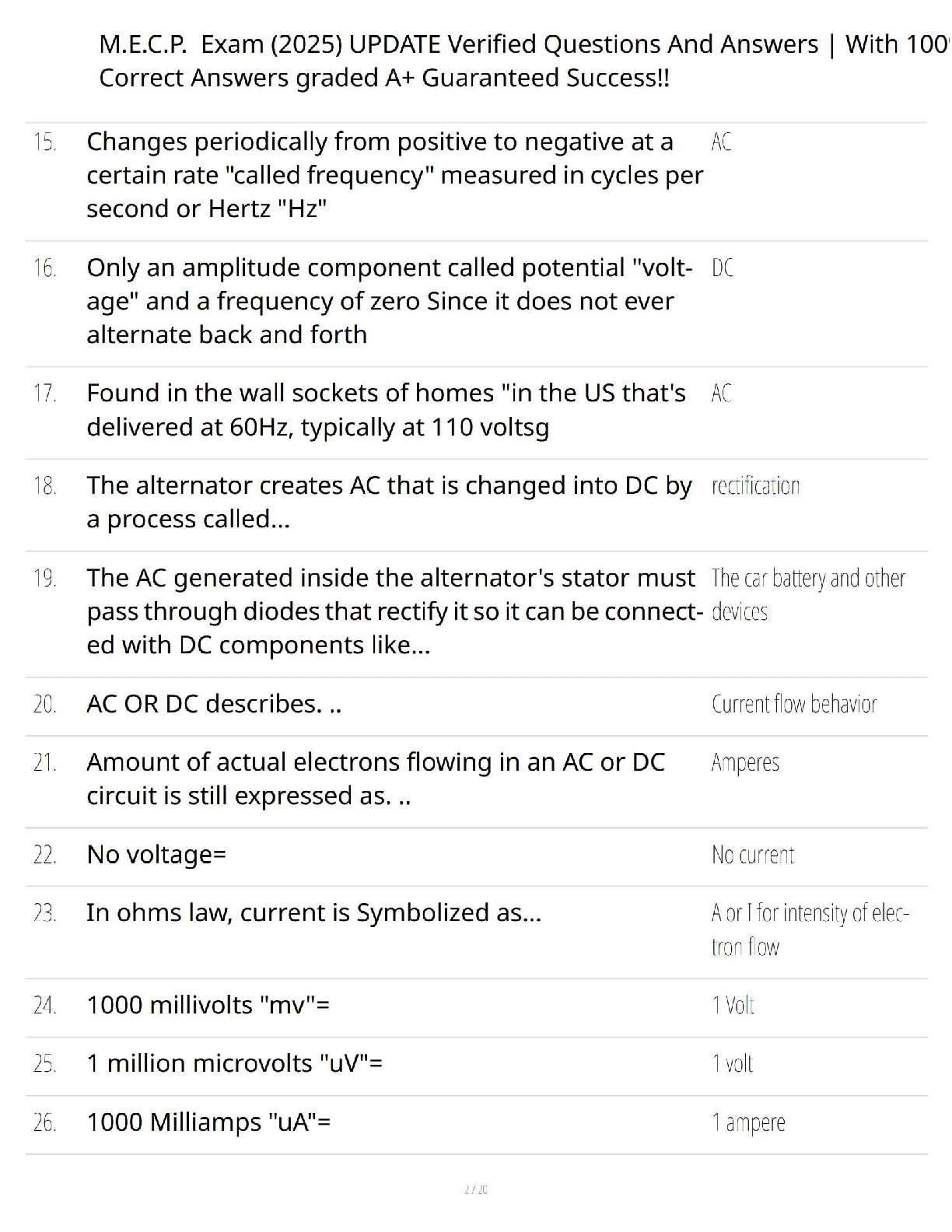Viewport: 952px width, 1232px height.
Task: Click question 23 about ohms law current
Action: tap(313, 912)
